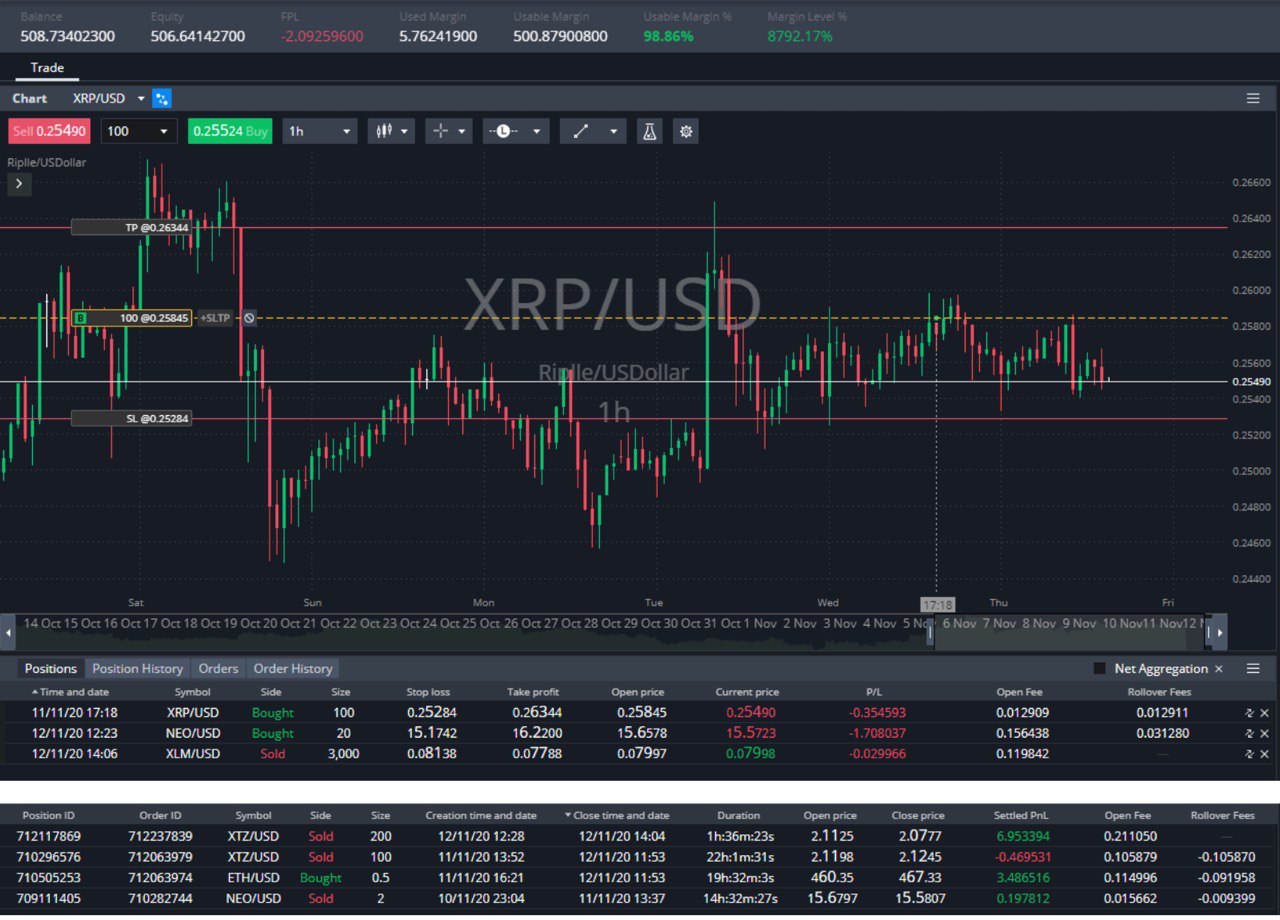Enable the Net Aggregation checkbox
The width and height of the screenshot is (1280, 920).
click(1100, 669)
